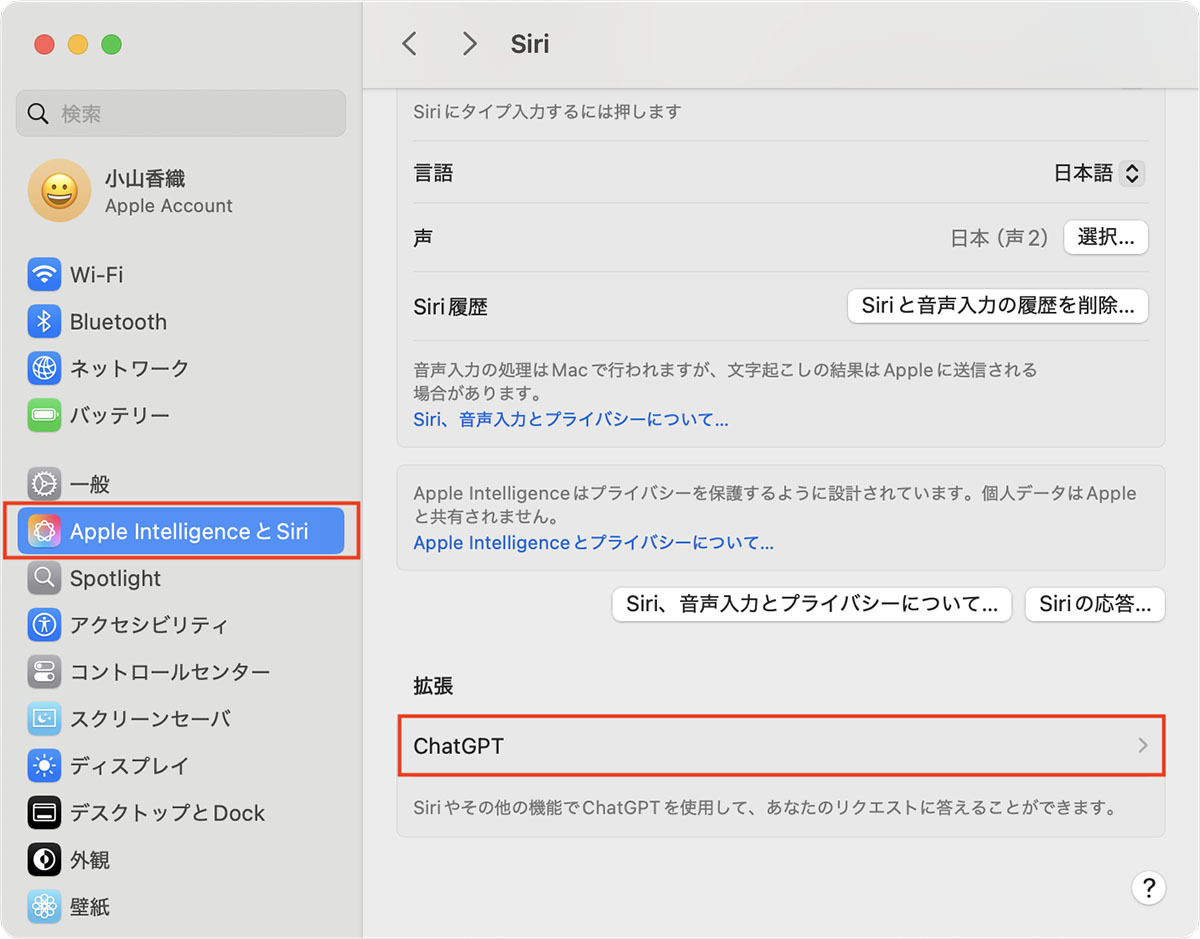Click the ChatGPT label in the 拡張 section
Image resolution: width=1200 pixels, height=939 pixels.
(x=458, y=746)
